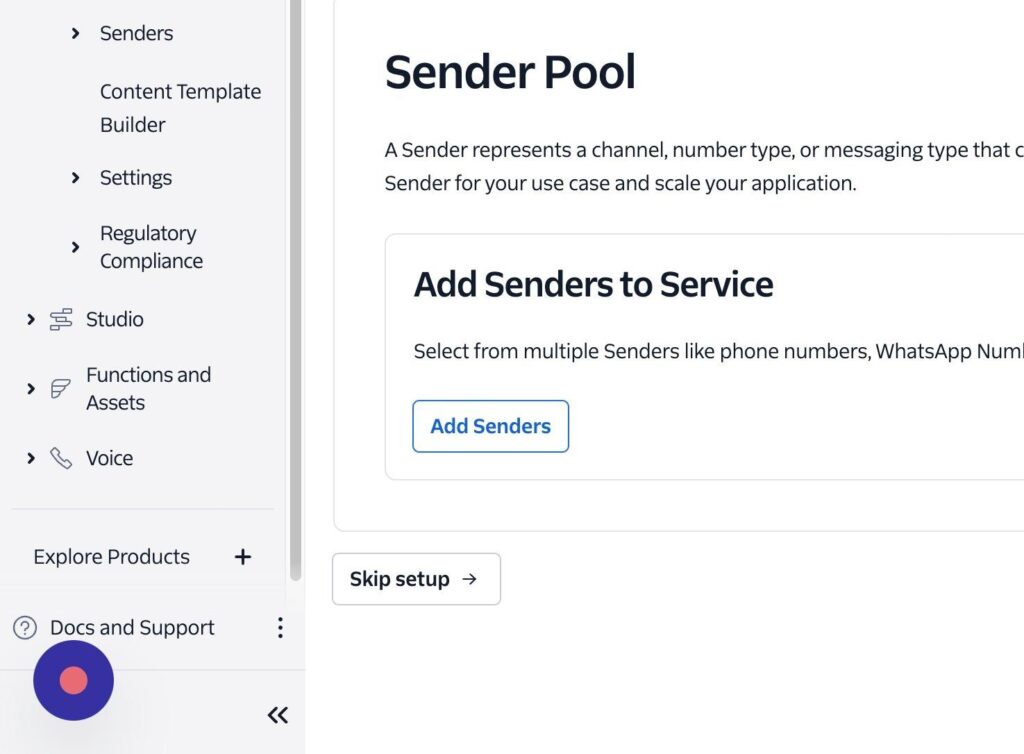Click the Studio flow icon
This screenshot has height=754, width=1024.
[x=61, y=320]
